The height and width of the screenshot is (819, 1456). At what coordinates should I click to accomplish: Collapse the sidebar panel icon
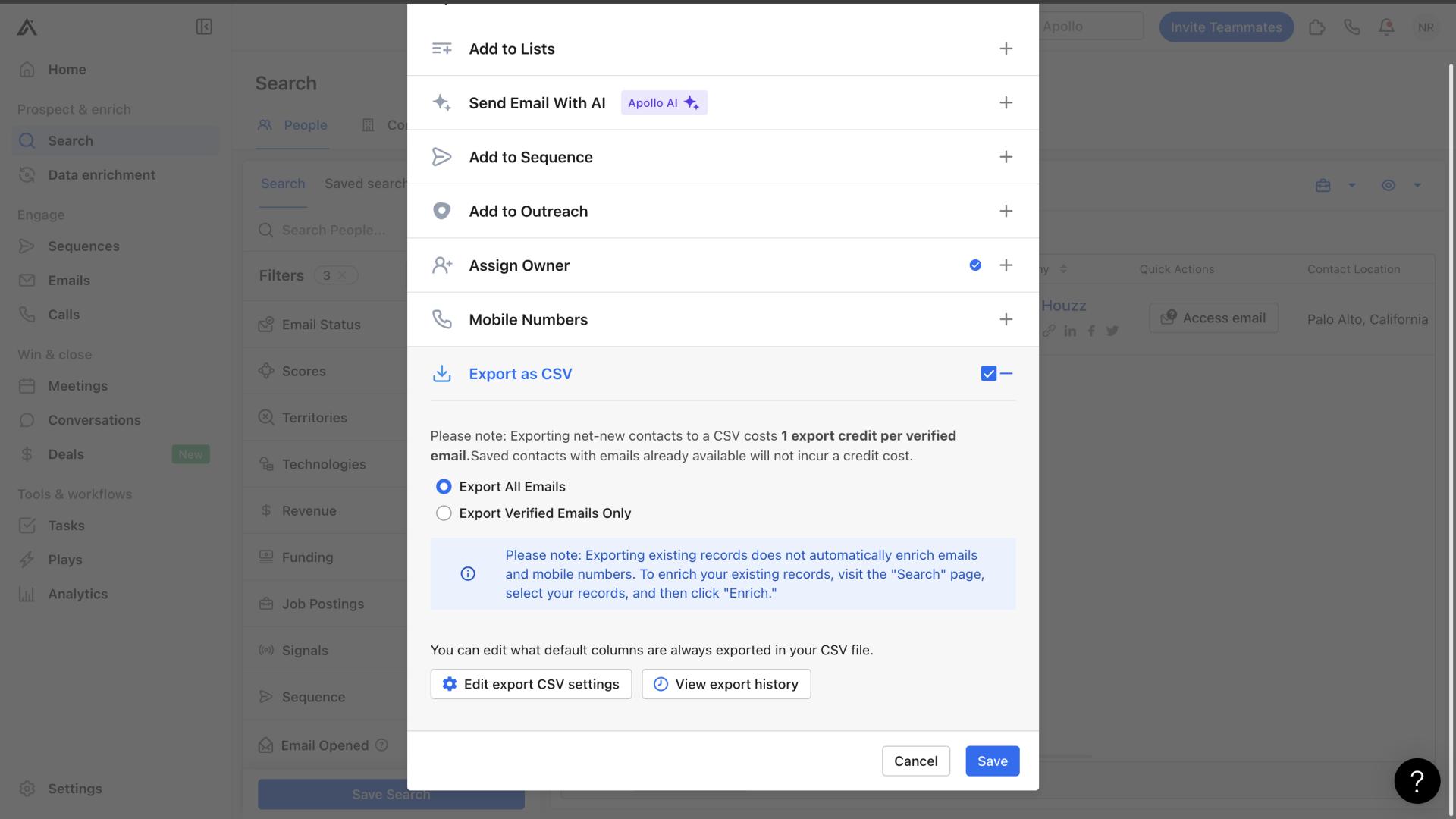pos(204,27)
